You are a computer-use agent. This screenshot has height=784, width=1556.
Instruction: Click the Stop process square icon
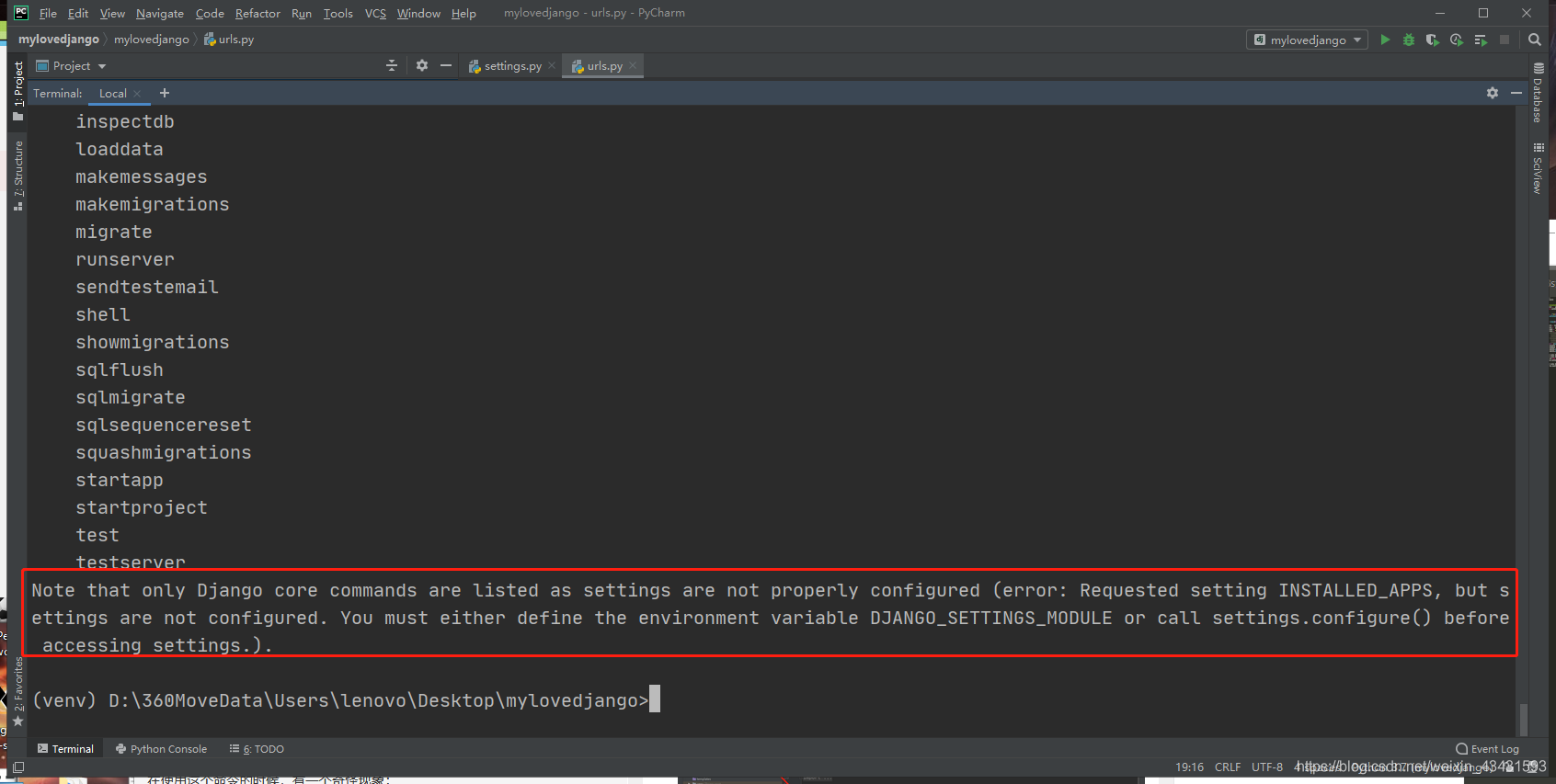tap(1505, 40)
